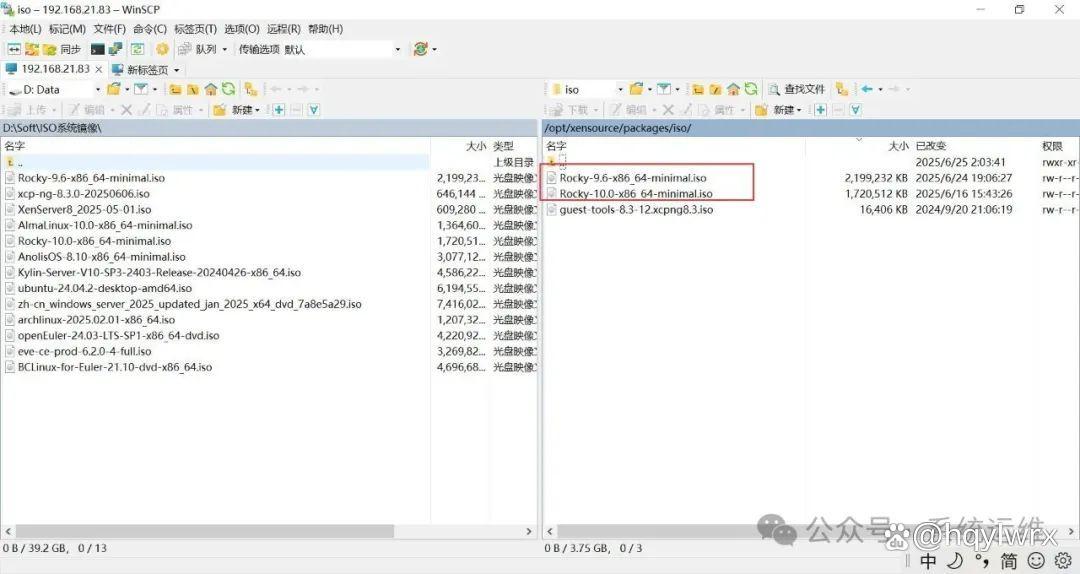
Task: Select xcp-ng-8.3.0-20250606.iso in local panel
Action: click(x=84, y=194)
